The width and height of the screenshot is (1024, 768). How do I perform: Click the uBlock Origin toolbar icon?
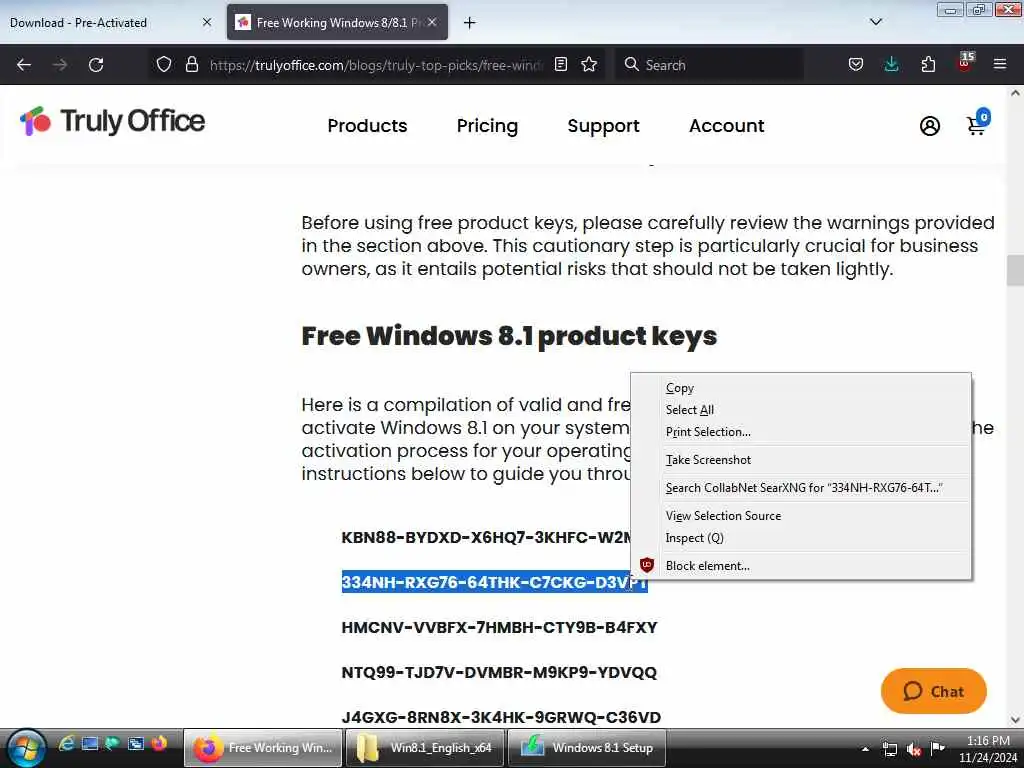pos(965,62)
